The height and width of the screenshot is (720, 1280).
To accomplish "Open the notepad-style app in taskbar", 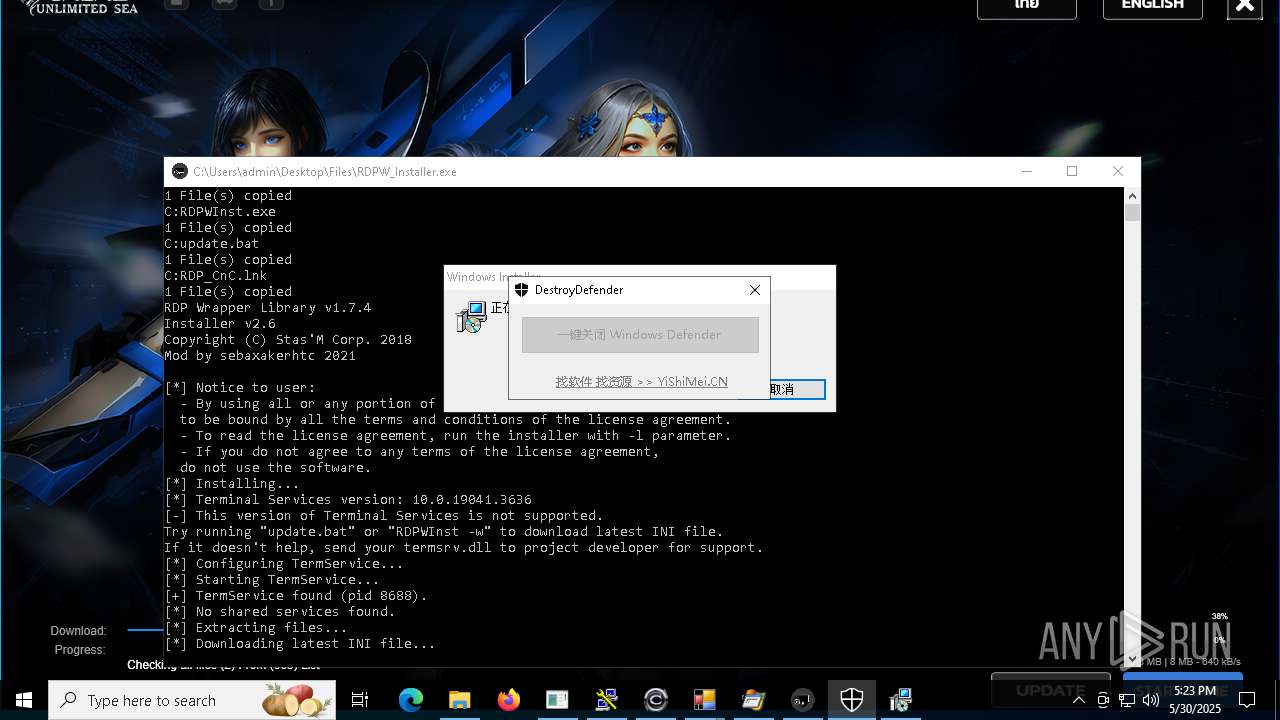I will coord(753,700).
